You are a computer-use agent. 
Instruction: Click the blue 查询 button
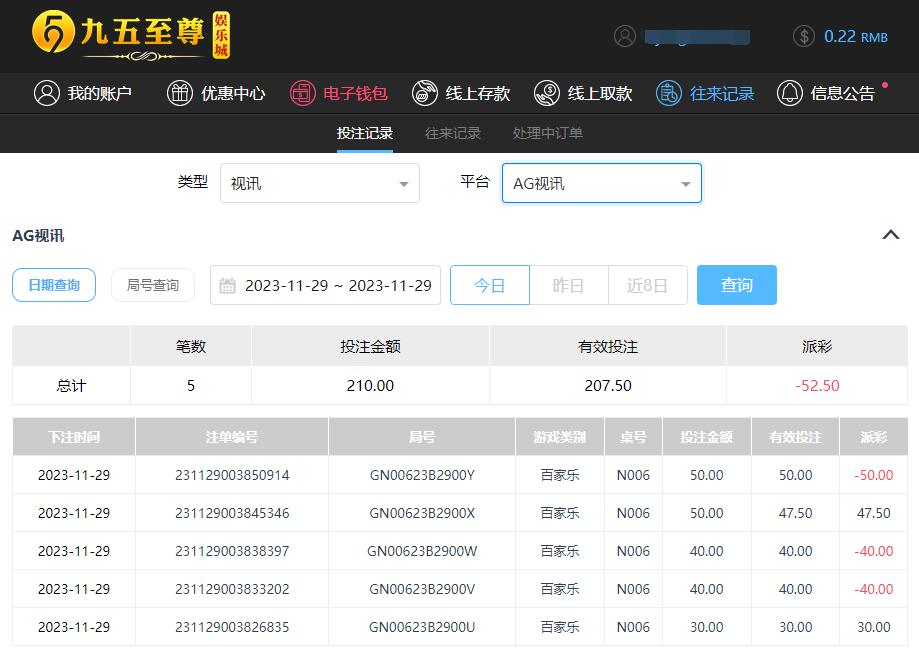click(736, 285)
